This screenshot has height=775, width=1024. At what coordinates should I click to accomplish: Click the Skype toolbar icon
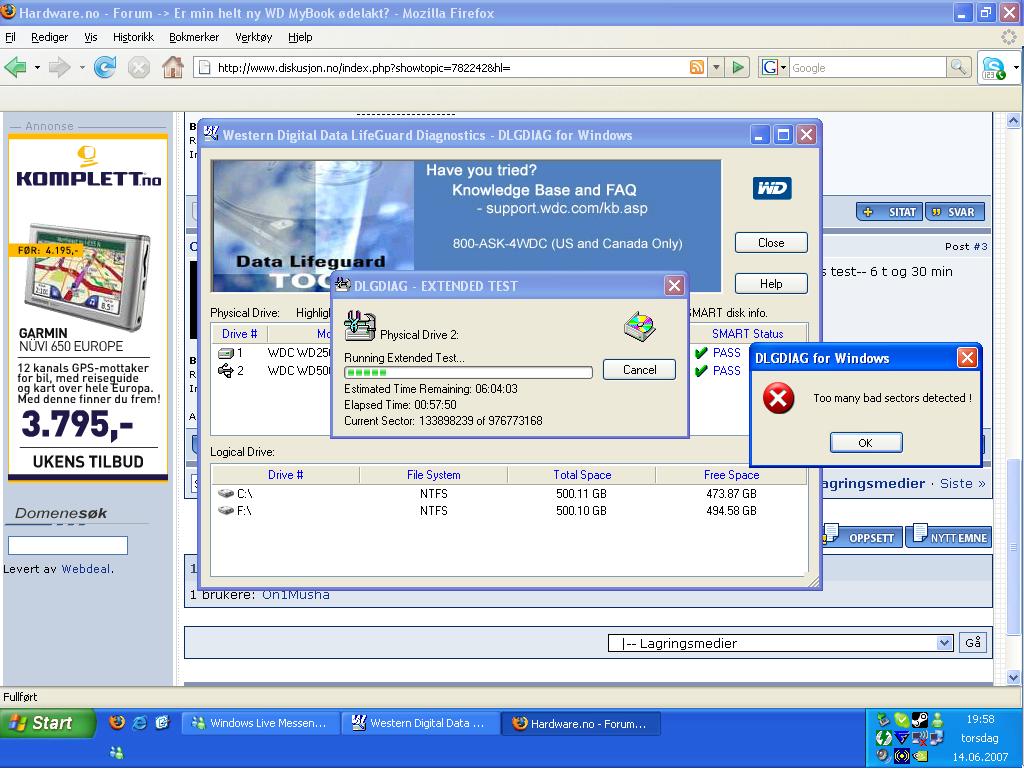pos(993,68)
